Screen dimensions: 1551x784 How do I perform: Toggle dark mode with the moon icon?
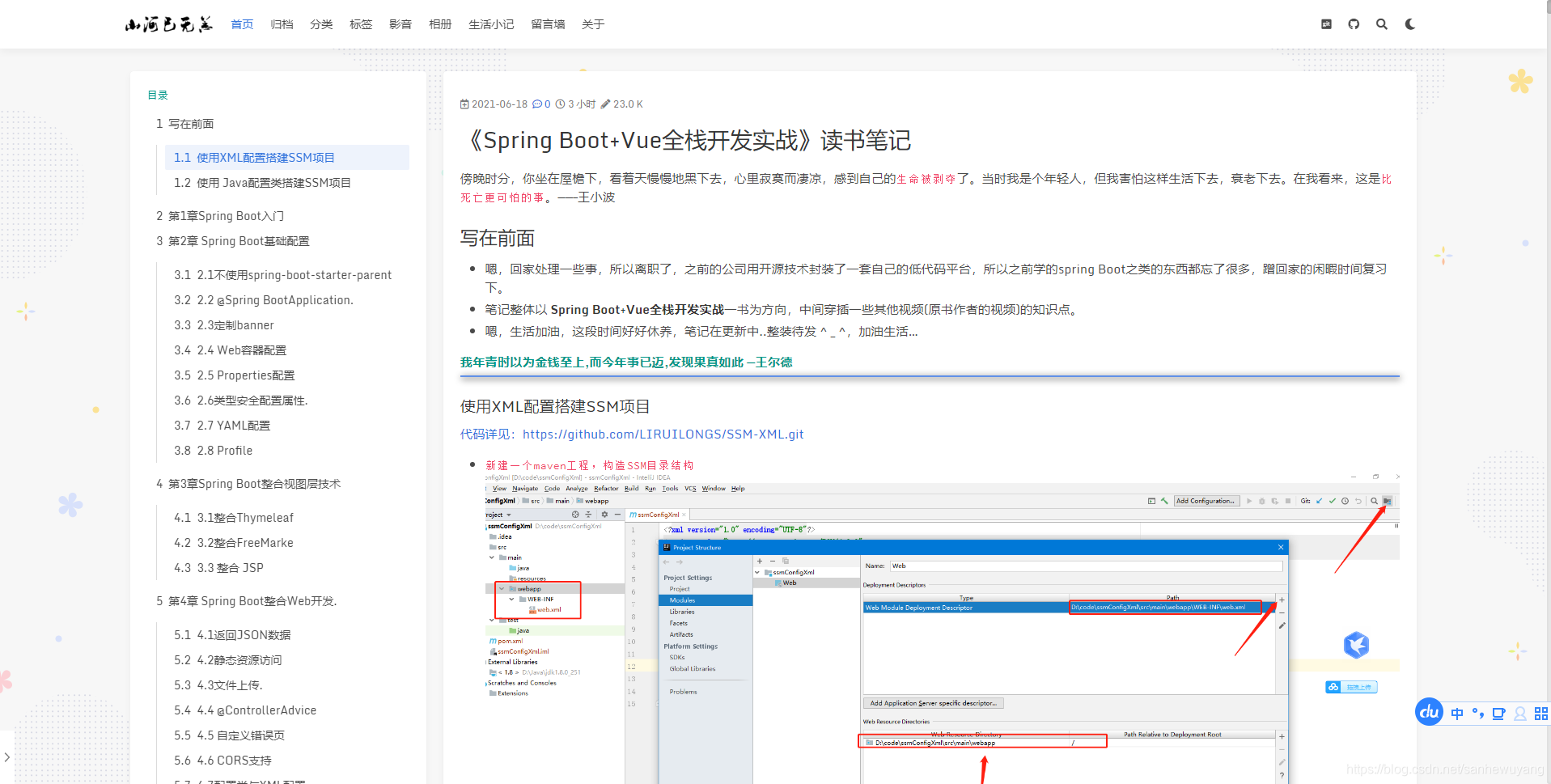click(x=1410, y=24)
